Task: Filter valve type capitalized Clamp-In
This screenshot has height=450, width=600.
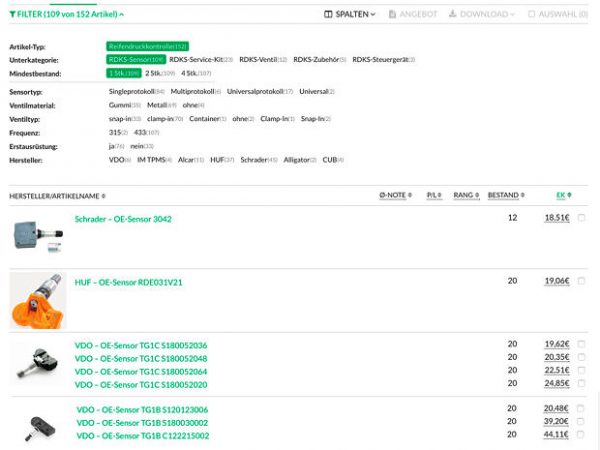Action: [x=277, y=119]
